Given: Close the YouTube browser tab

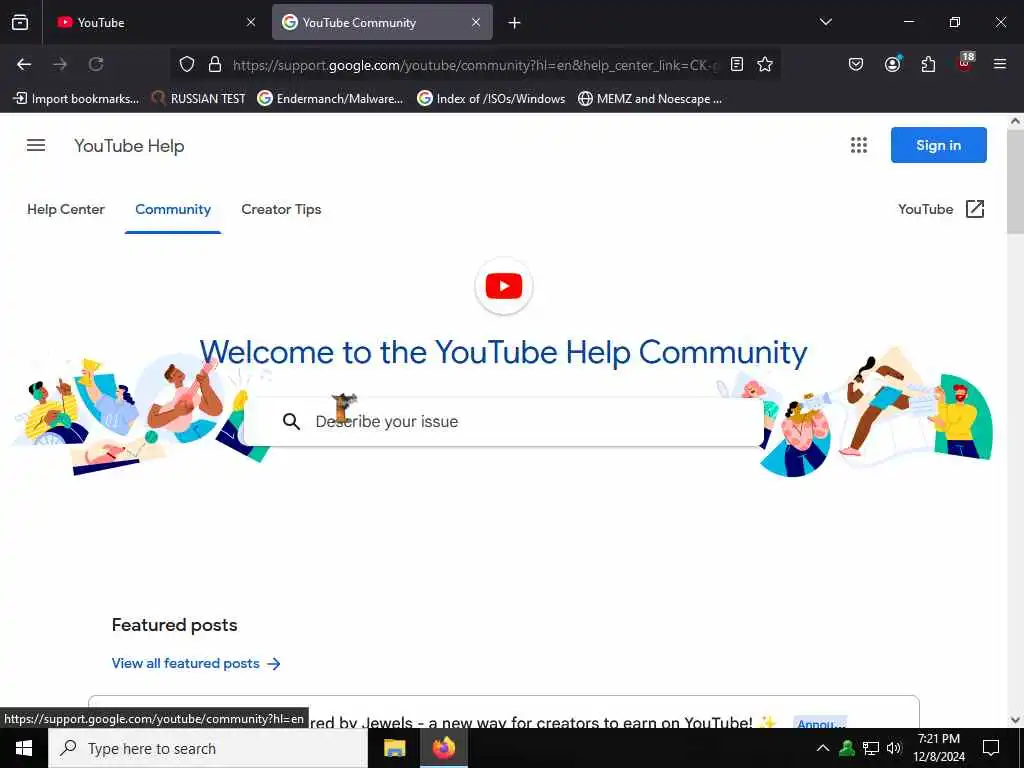Looking at the screenshot, I should click(x=251, y=23).
